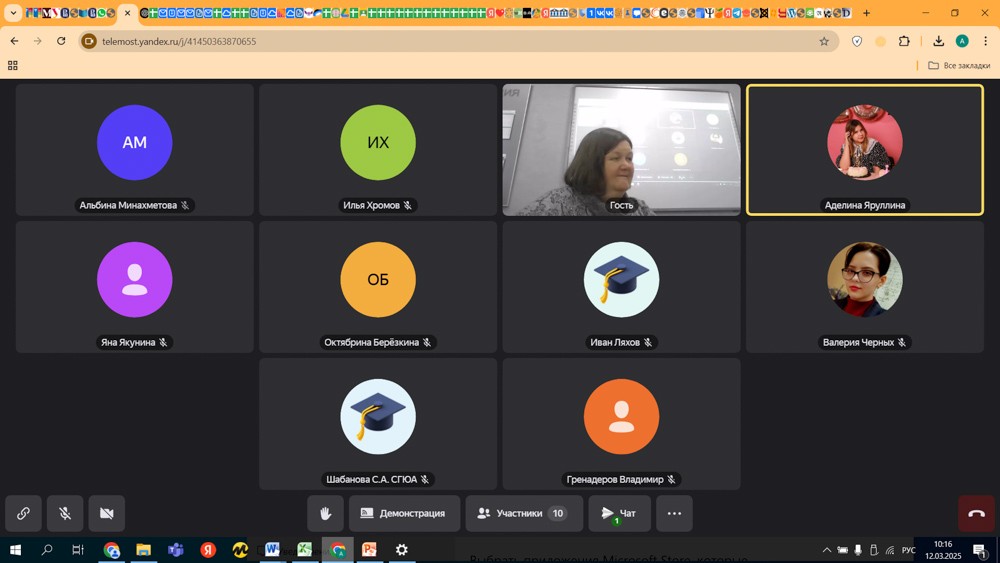Click the telemost.yandex.ru address bar
Screen dimensions: 1000x563
point(450,41)
